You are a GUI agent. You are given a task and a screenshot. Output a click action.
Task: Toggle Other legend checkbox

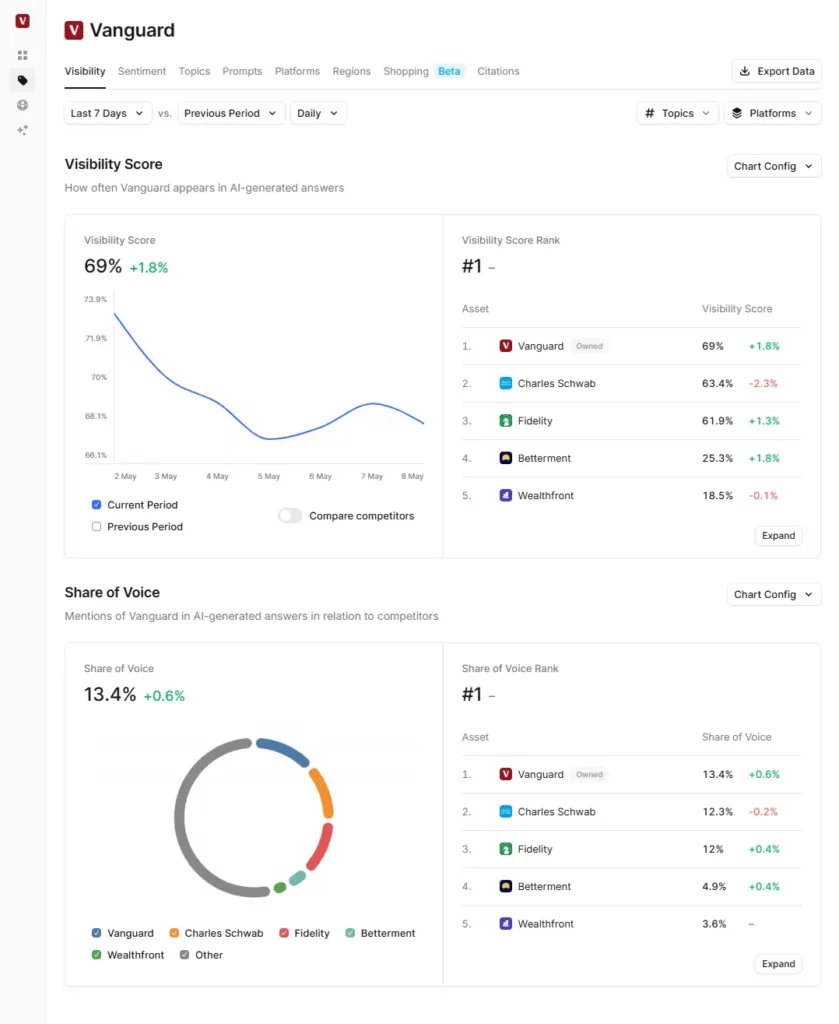coord(185,955)
